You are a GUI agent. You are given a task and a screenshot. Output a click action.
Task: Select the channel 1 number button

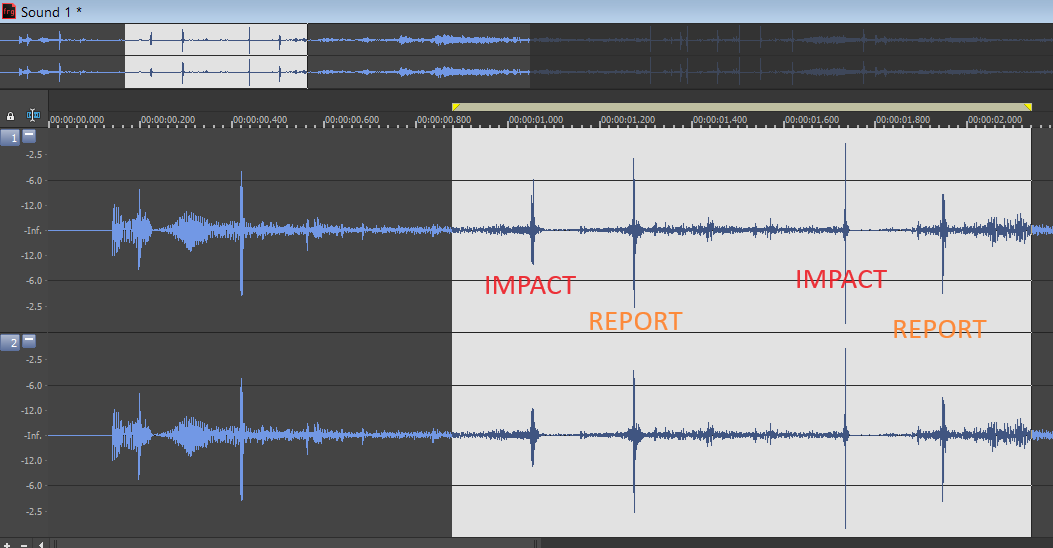click(x=10, y=138)
